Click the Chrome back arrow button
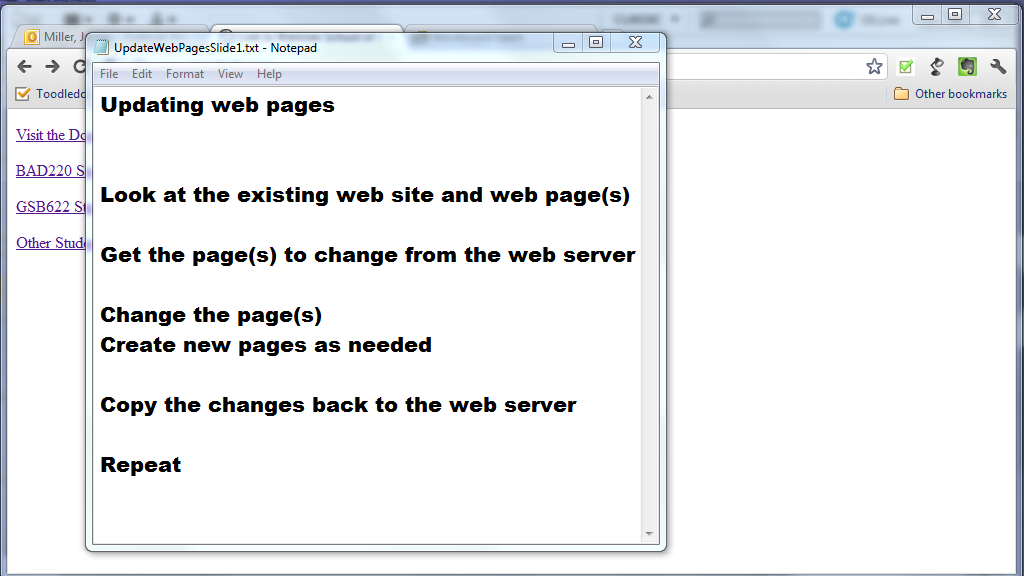This screenshot has width=1024, height=576. 25,67
